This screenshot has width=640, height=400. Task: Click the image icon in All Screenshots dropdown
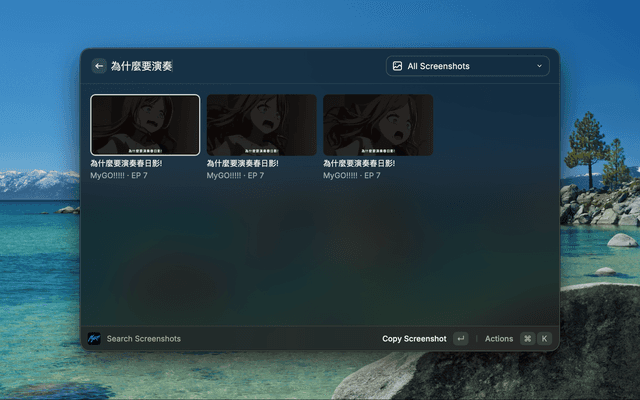point(397,66)
